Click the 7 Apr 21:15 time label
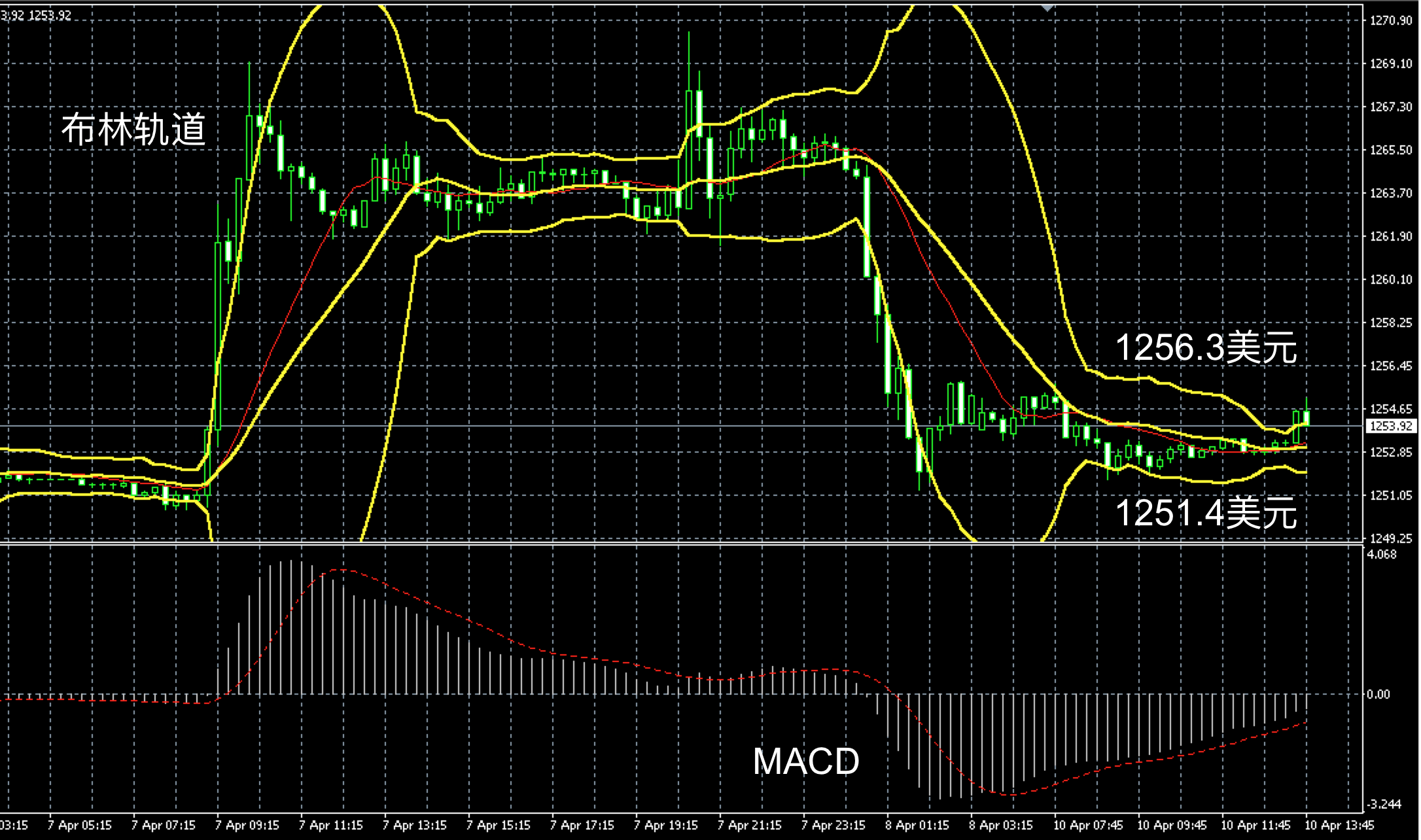This screenshot has height=840, width=1421. [750, 825]
